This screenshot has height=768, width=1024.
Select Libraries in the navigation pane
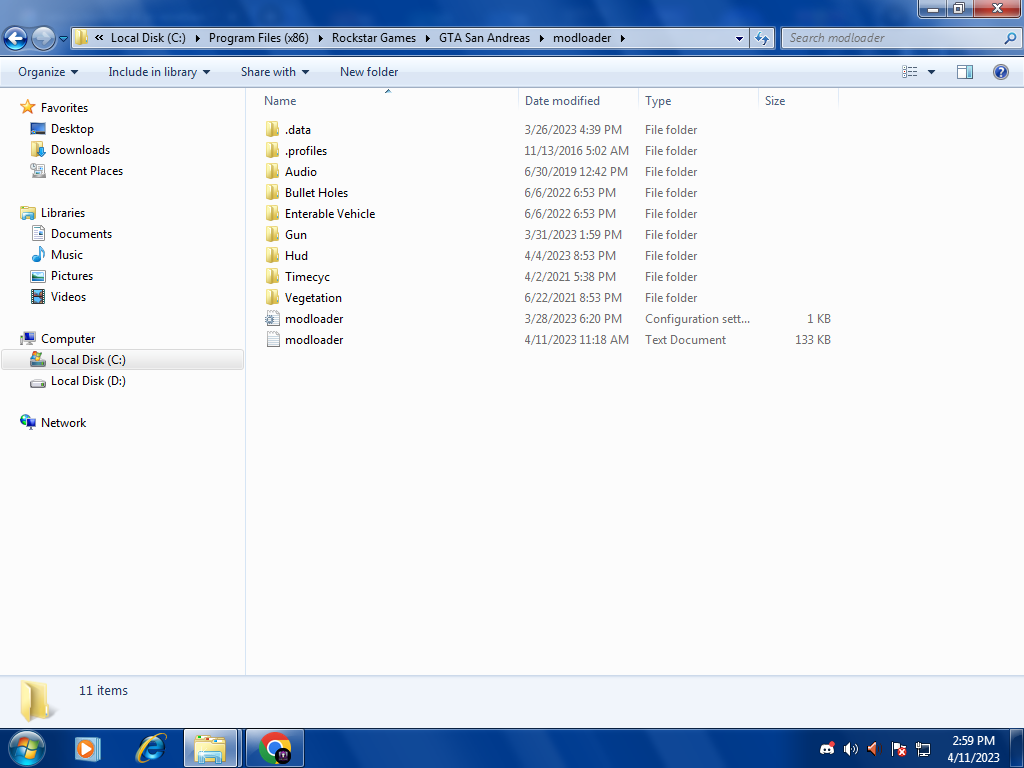tap(63, 213)
